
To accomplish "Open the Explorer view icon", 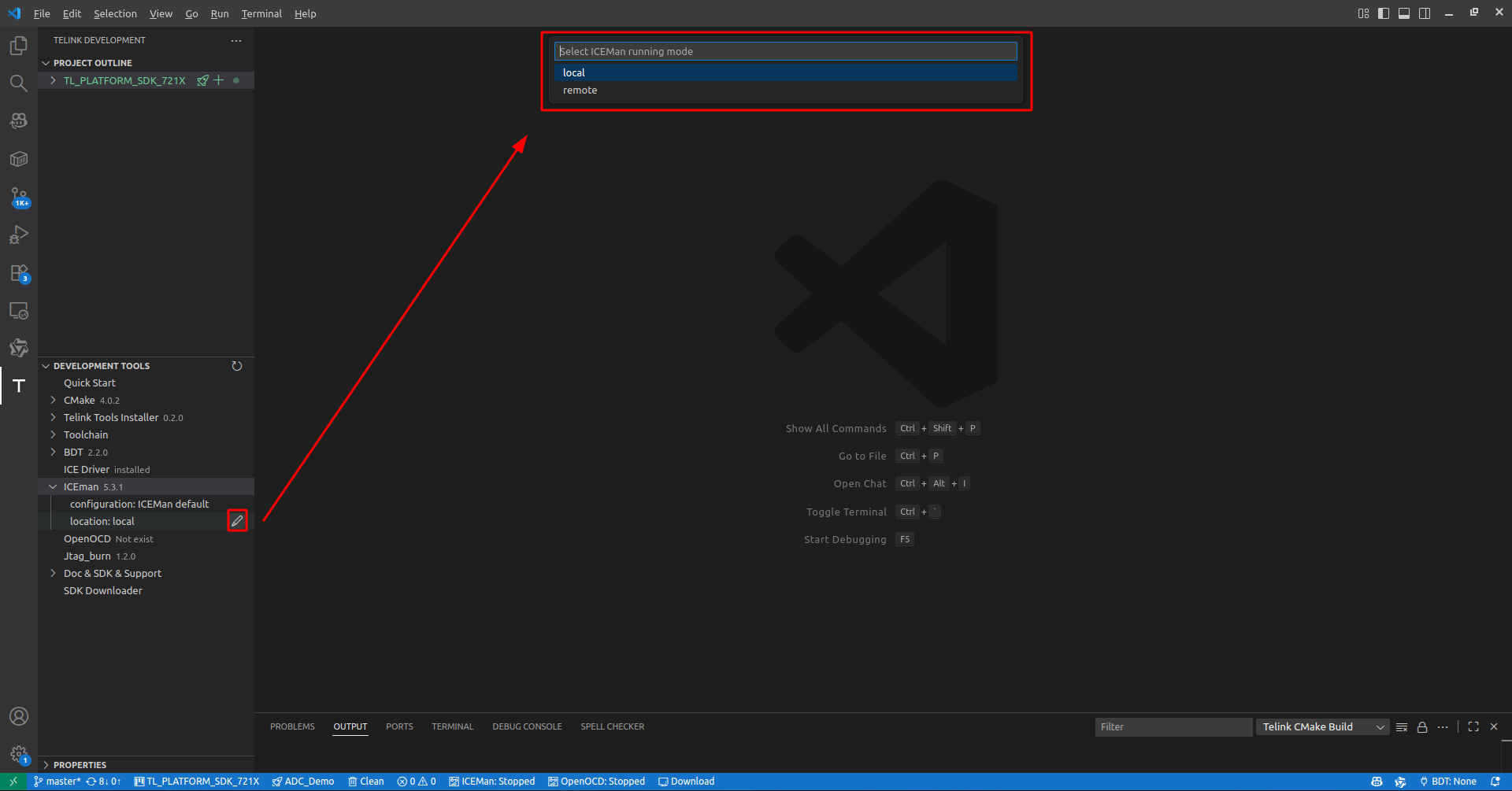I will click(x=19, y=46).
